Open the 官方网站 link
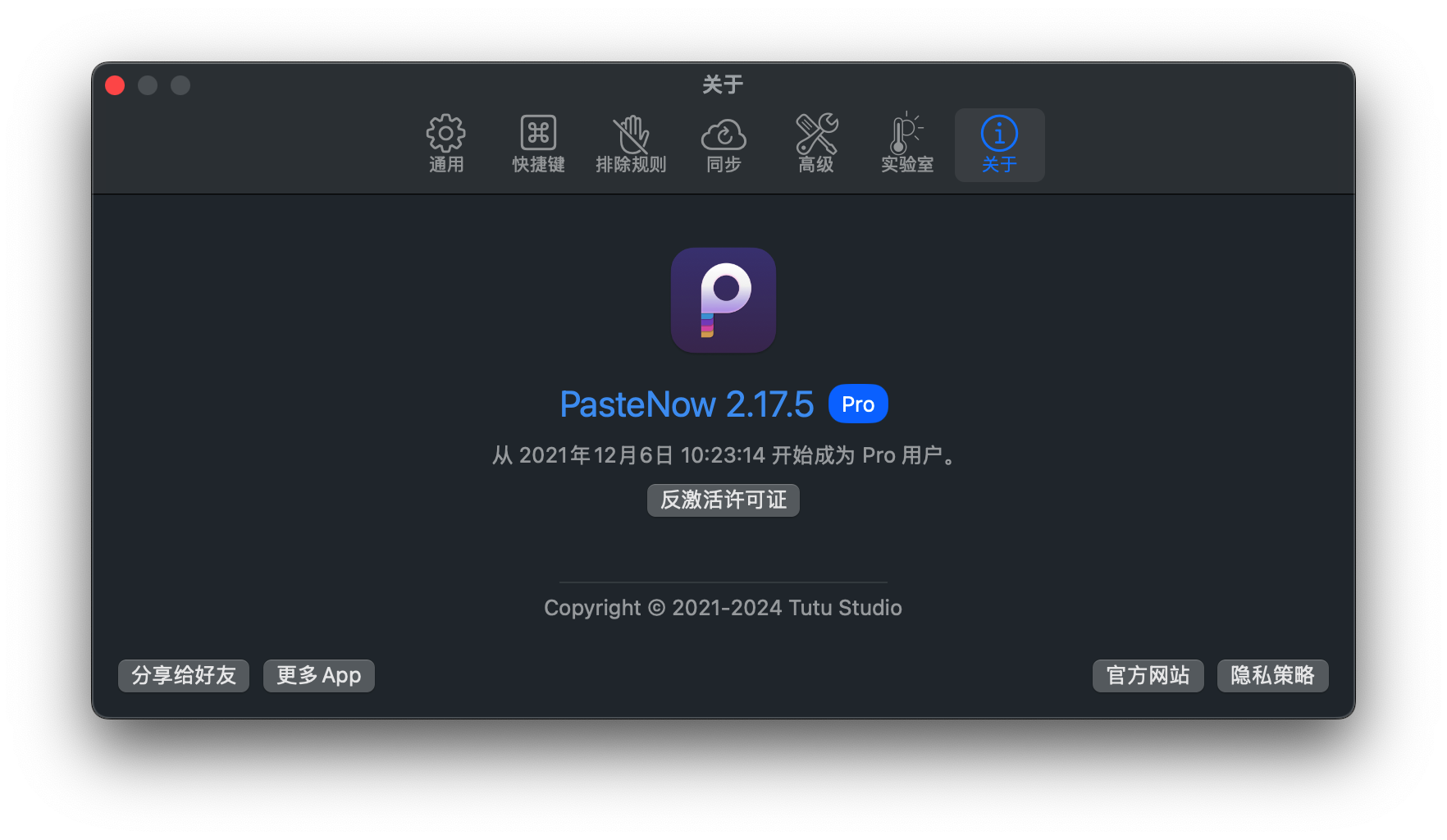 coord(1148,675)
